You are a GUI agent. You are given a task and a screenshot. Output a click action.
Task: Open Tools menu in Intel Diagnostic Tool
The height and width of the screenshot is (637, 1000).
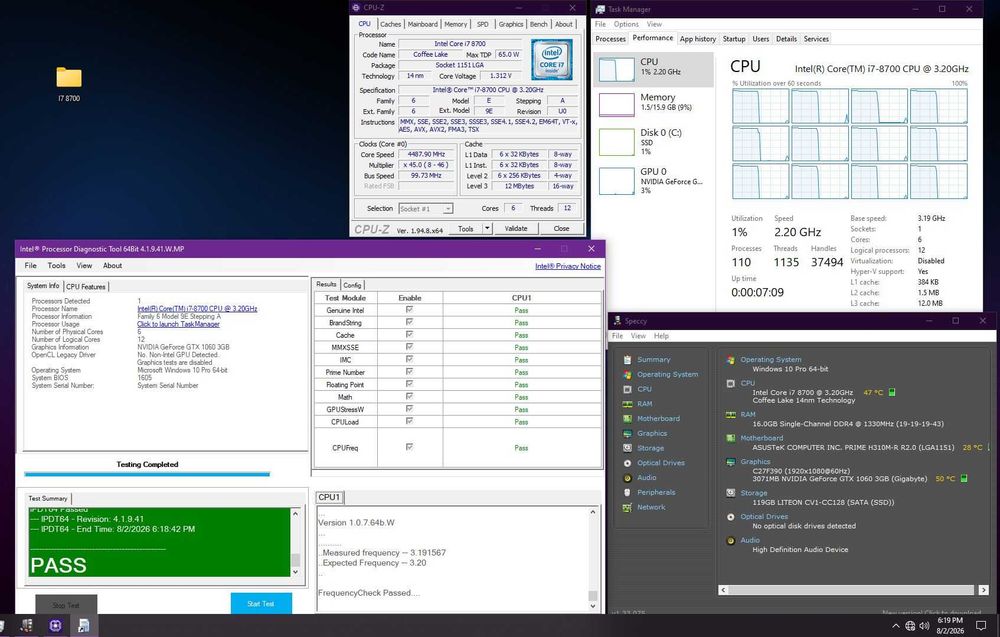point(56,266)
